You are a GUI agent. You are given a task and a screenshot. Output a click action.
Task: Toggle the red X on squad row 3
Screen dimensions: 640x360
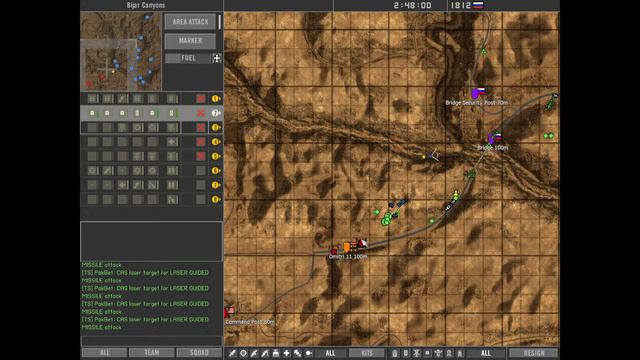click(x=200, y=127)
